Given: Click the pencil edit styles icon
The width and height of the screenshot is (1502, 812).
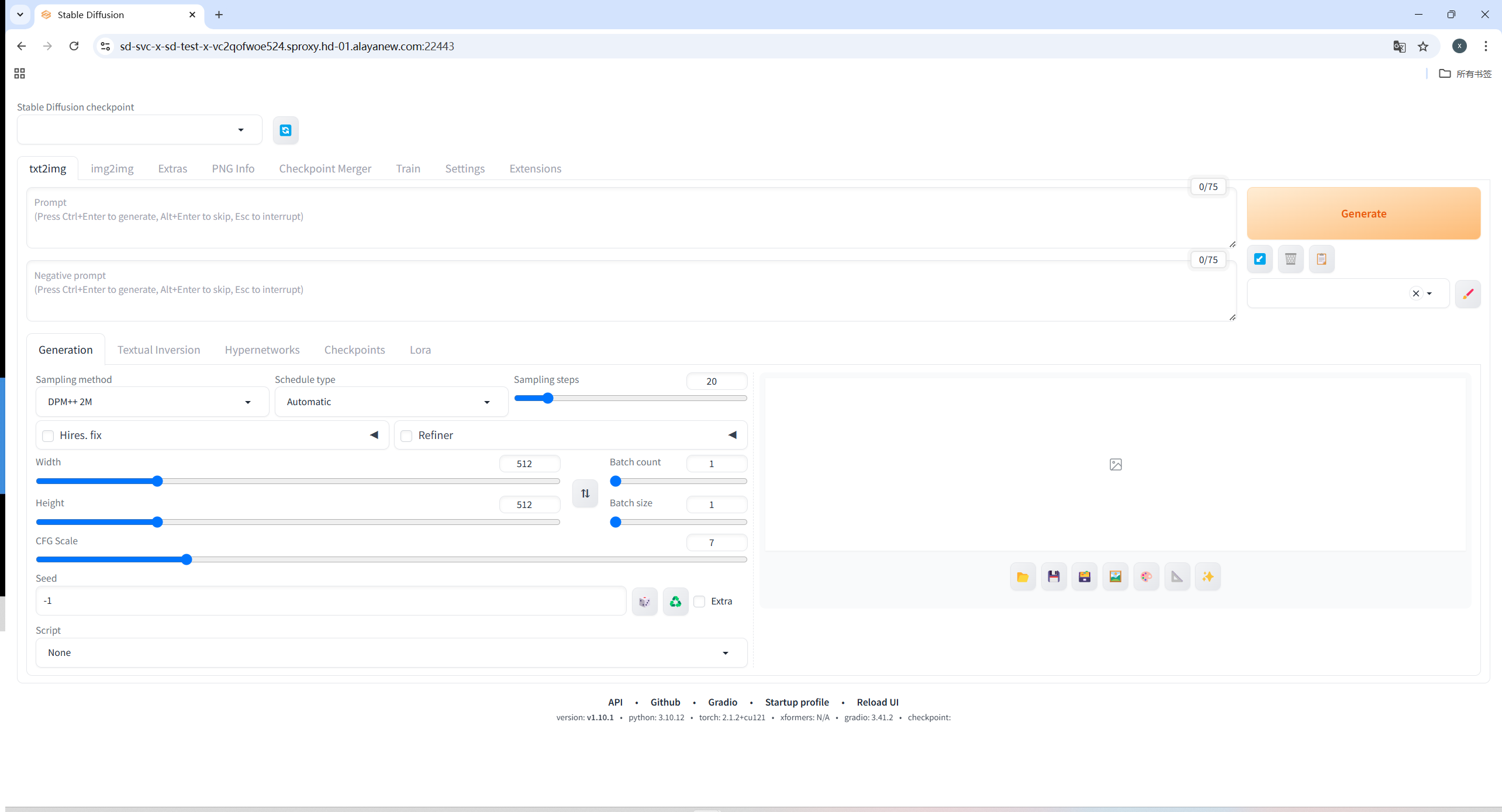Looking at the screenshot, I should [1468, 293].
